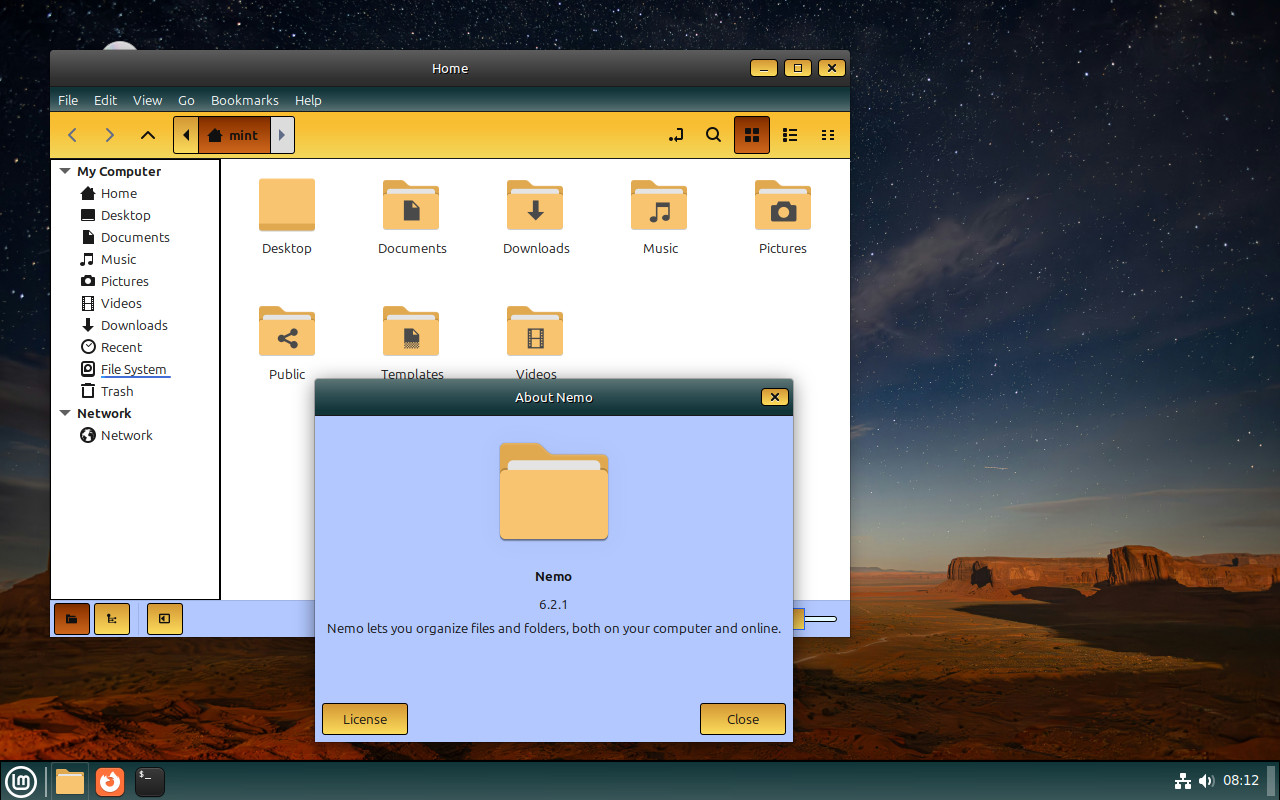The width and height of the screenshot is (1280, 800).
Task: Collapse Network section in sidebar
Action: (x=65, y=413)
